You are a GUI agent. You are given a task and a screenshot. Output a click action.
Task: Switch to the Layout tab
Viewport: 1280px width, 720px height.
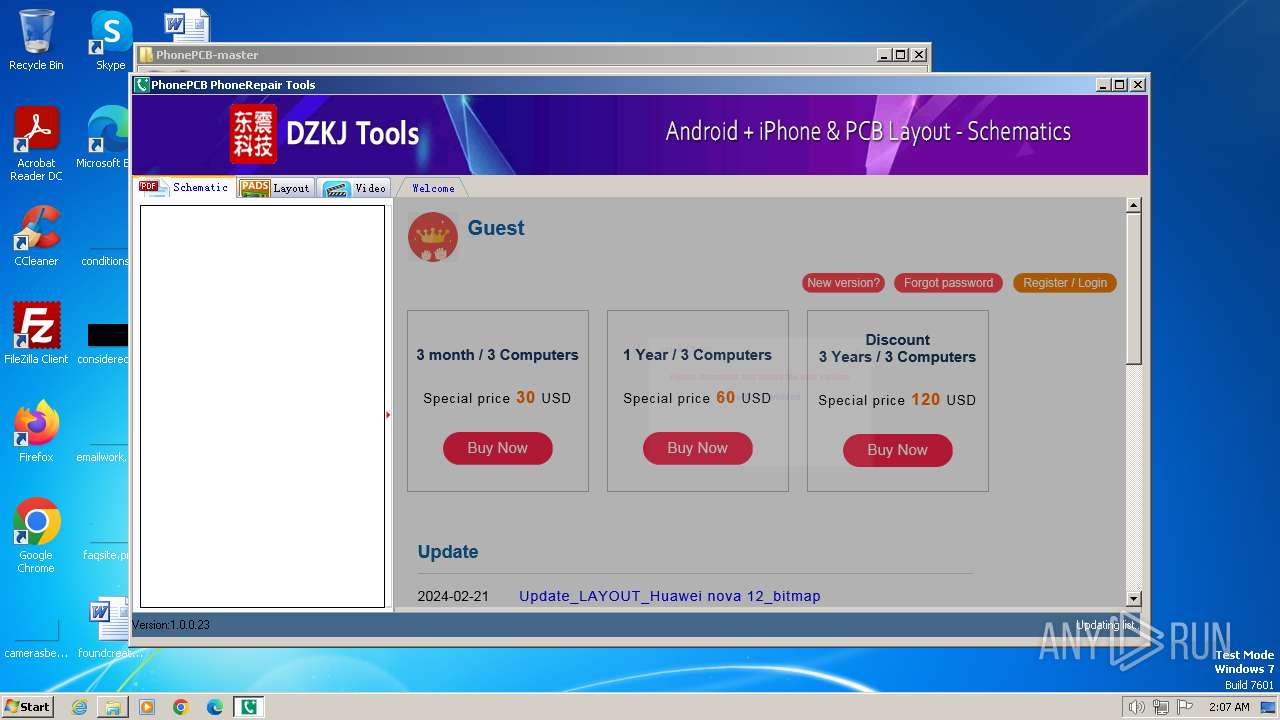(x=277, y=188)
